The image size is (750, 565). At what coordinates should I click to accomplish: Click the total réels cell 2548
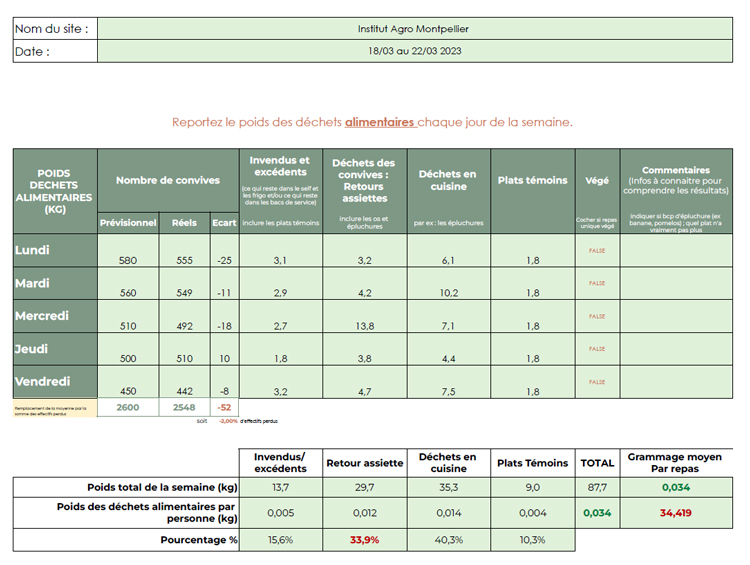[x=185, y=407]
